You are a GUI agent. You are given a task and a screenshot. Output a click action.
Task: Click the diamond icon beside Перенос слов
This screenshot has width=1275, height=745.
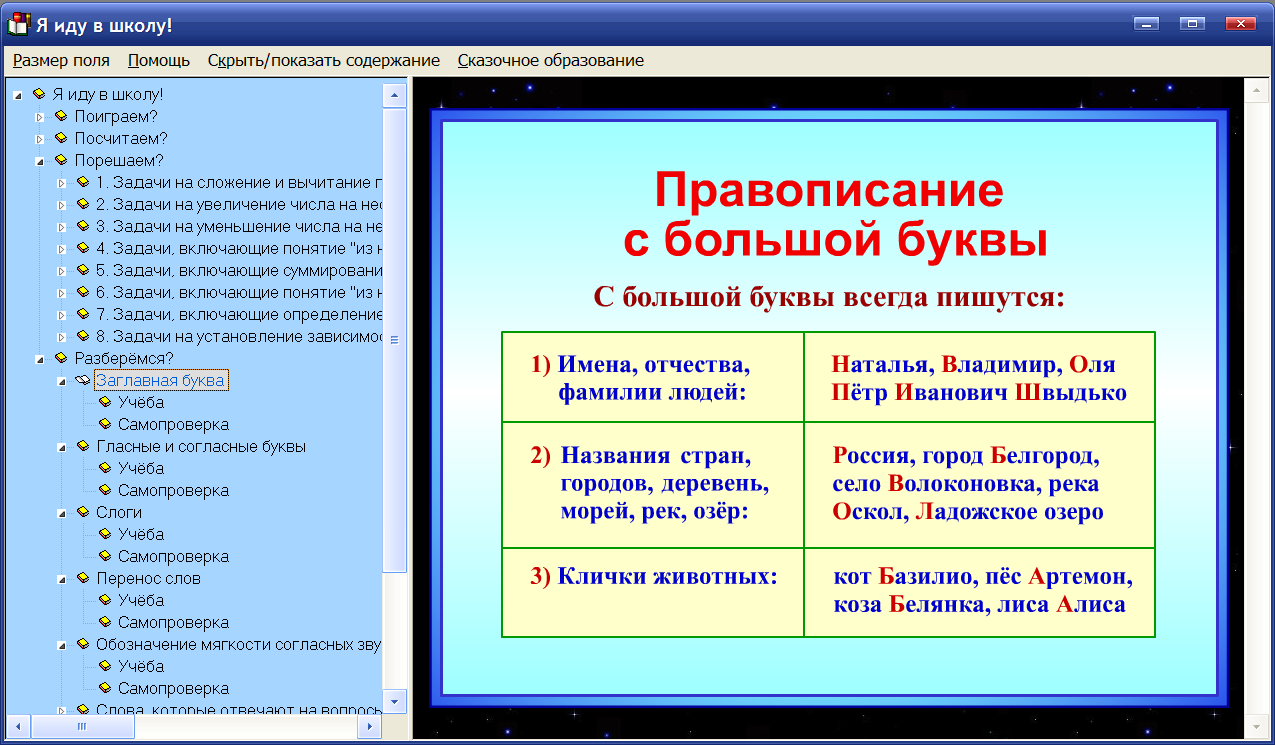(83, 578)
